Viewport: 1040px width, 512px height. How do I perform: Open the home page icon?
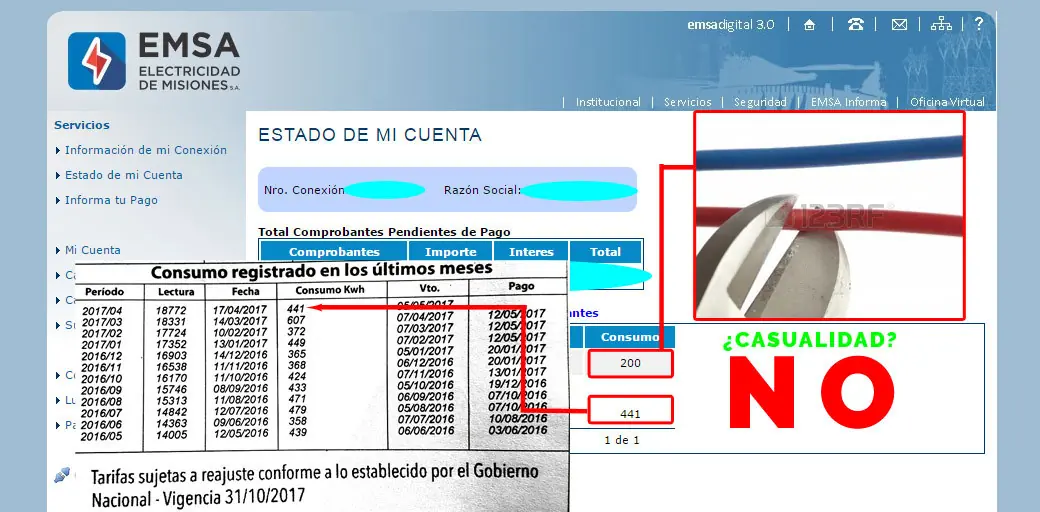(809, 25)
